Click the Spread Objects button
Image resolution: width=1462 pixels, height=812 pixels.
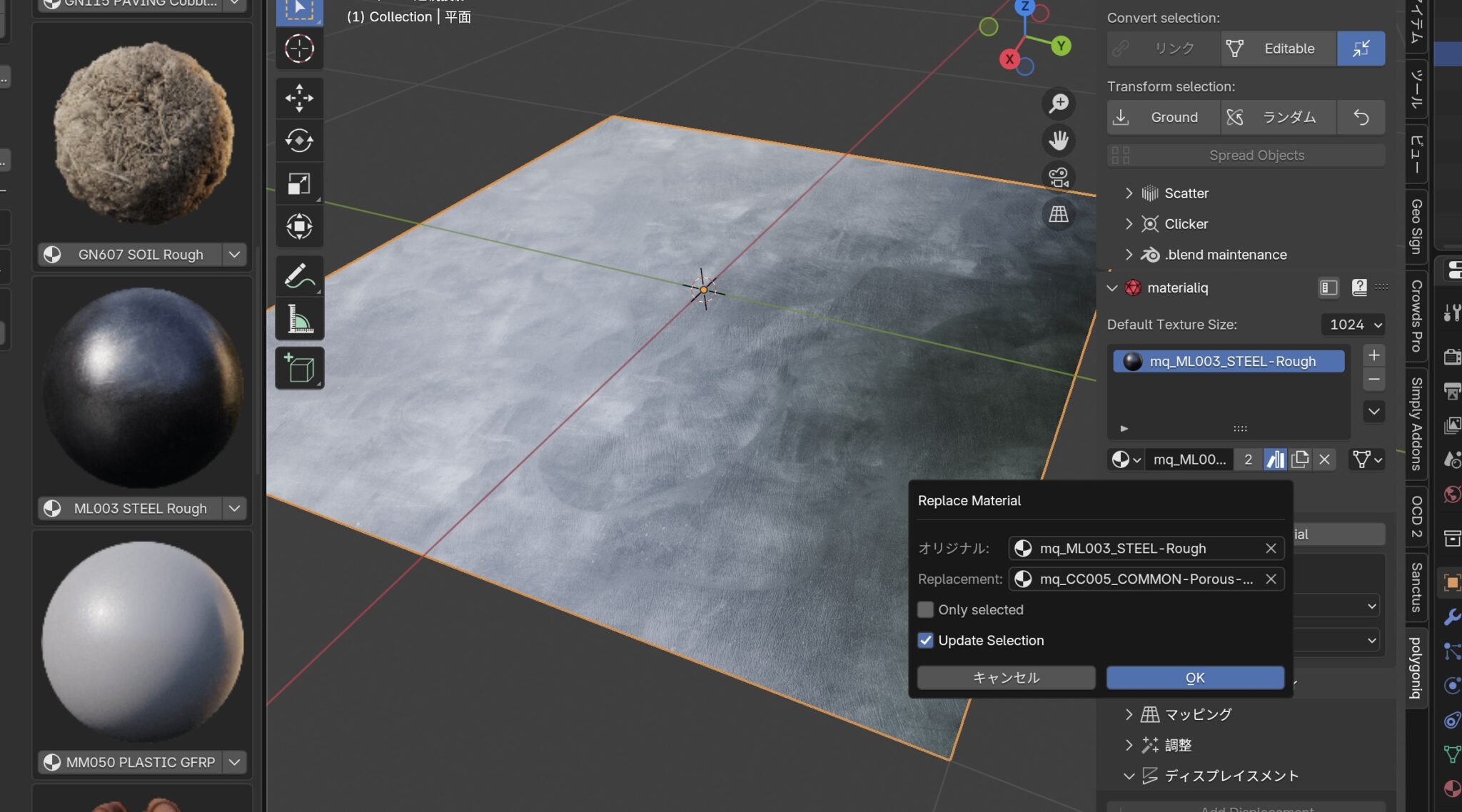point(1256,155)
